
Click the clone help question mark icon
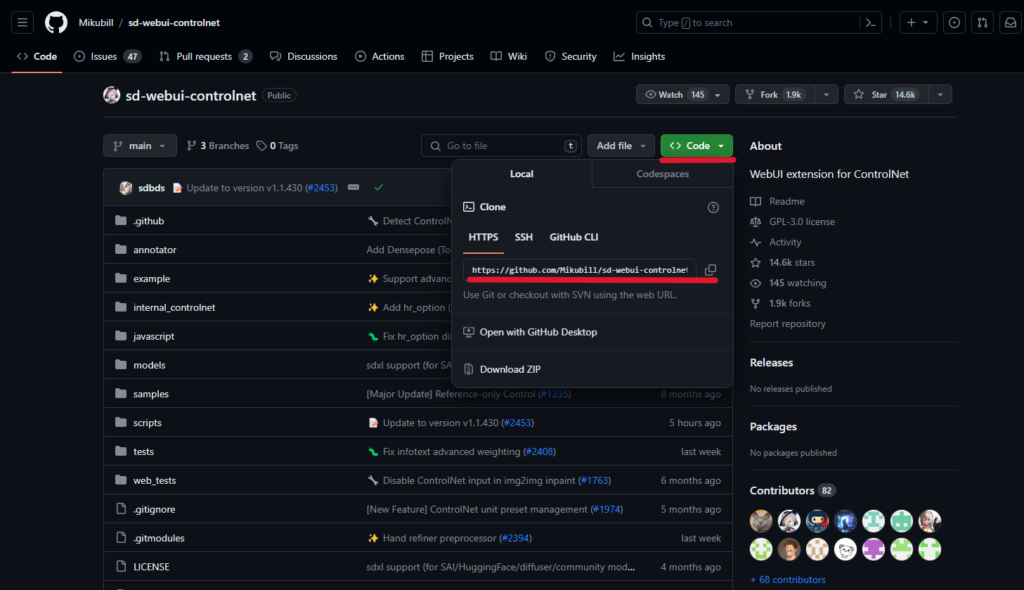[x=713, y=207]
